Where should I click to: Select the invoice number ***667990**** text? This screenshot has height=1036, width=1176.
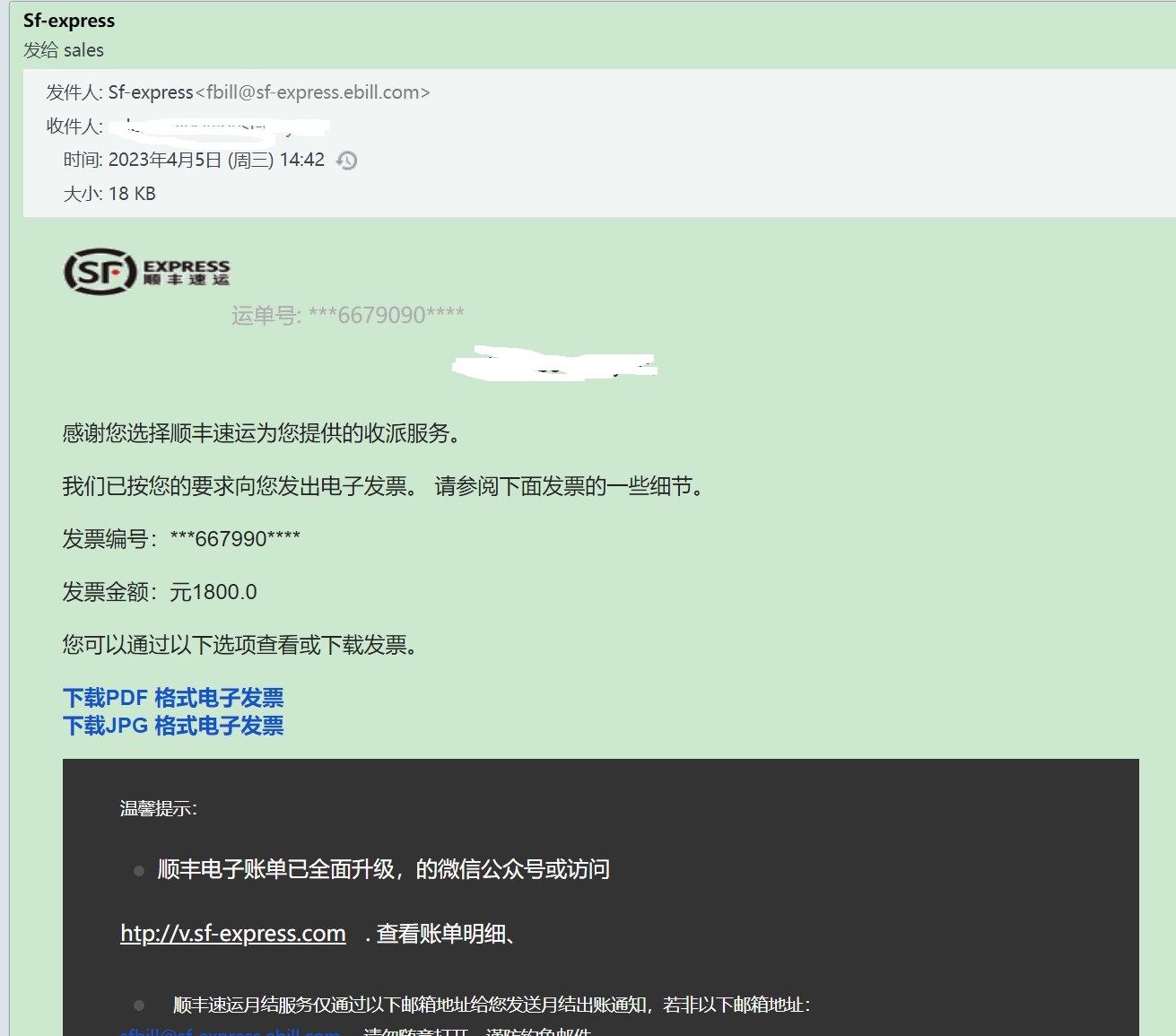click(x=235, y=538)
